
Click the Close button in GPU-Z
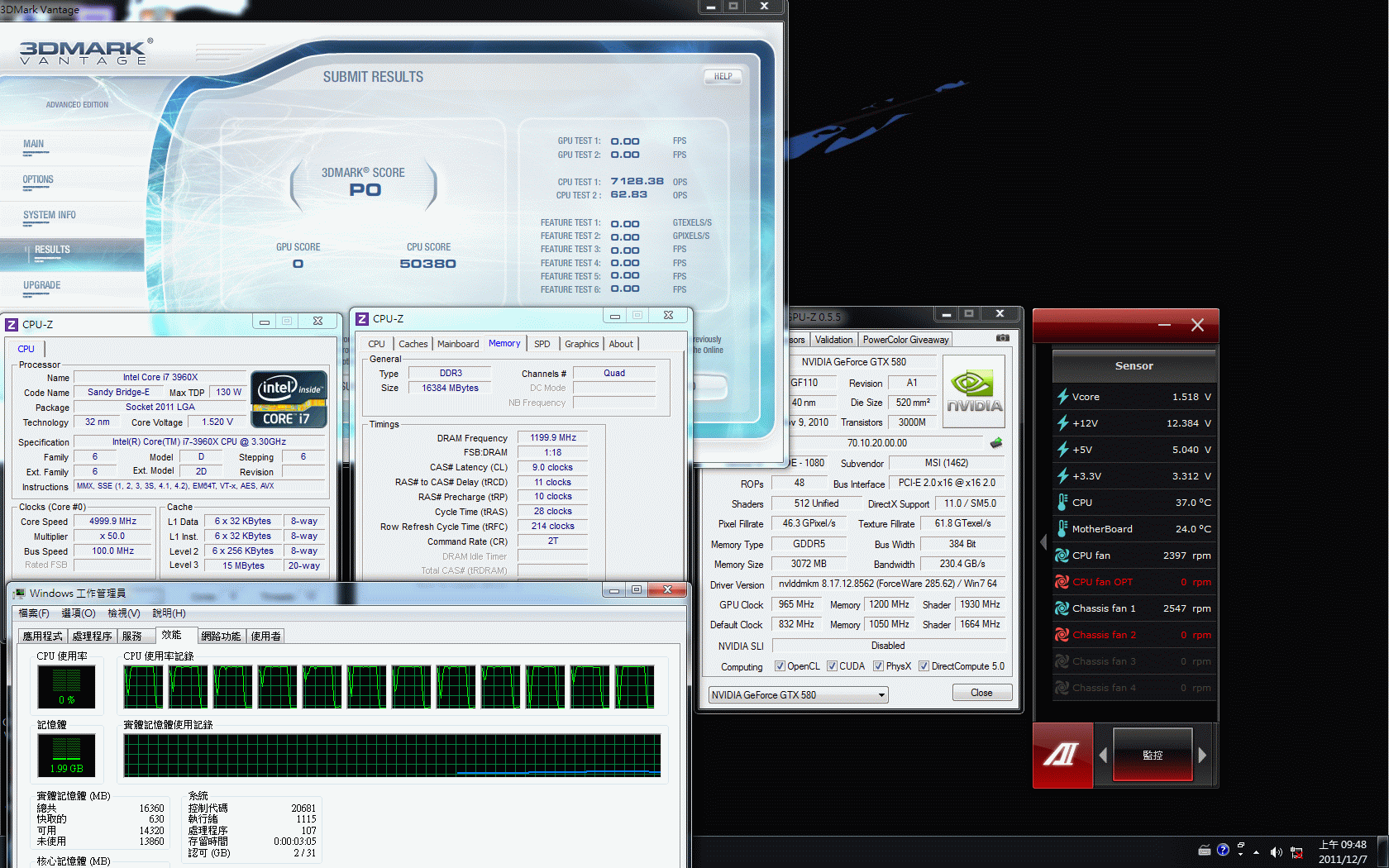point(981,693)
